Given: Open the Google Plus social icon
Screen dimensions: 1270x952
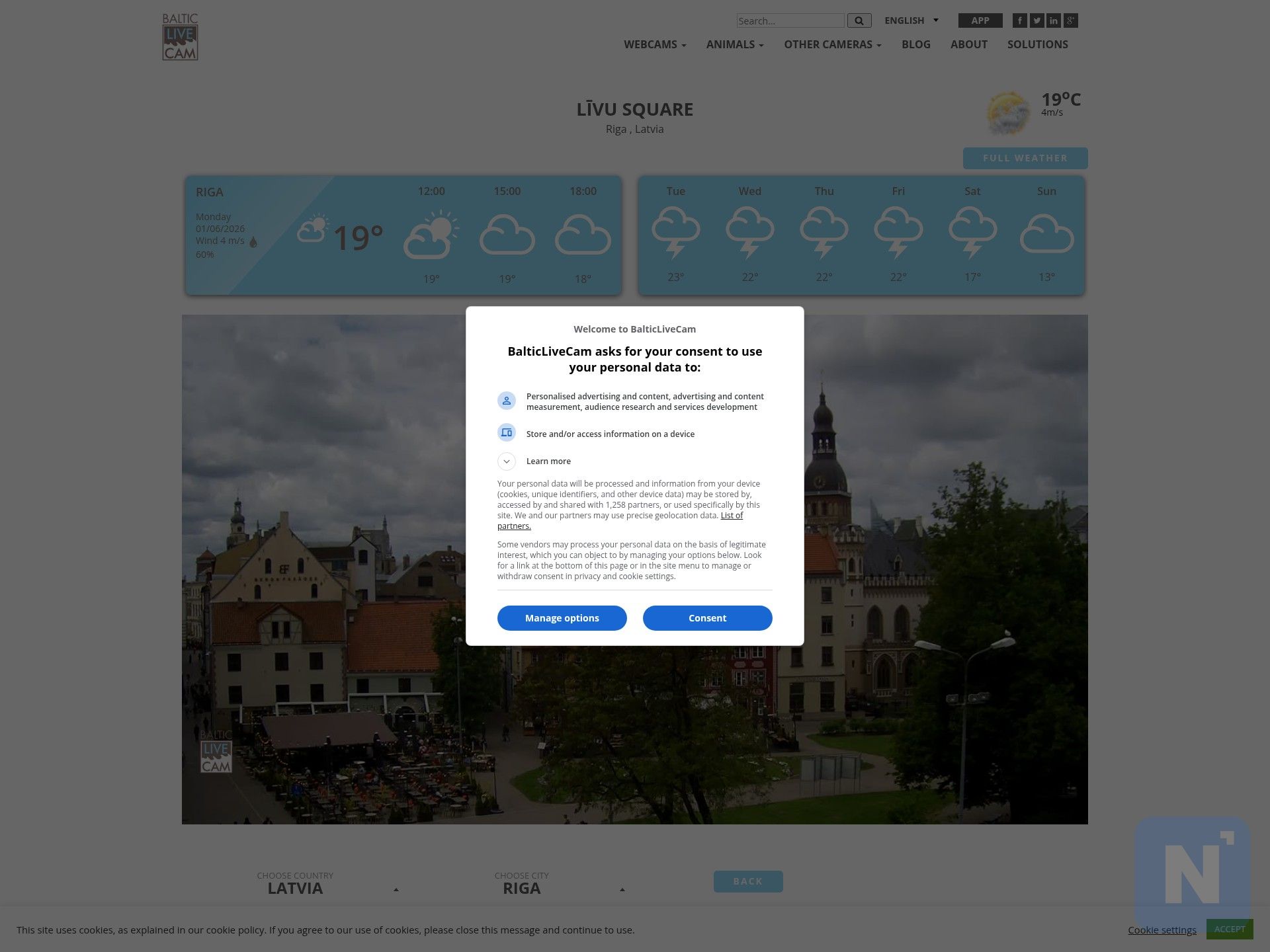Looking at the screenshot, I should click(x=1071, y=20).
